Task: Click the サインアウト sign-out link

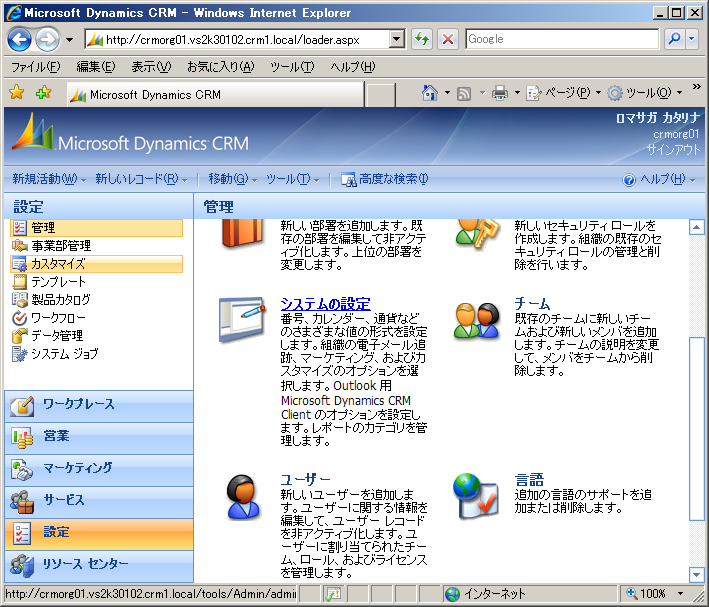Action: click(673, 149)
